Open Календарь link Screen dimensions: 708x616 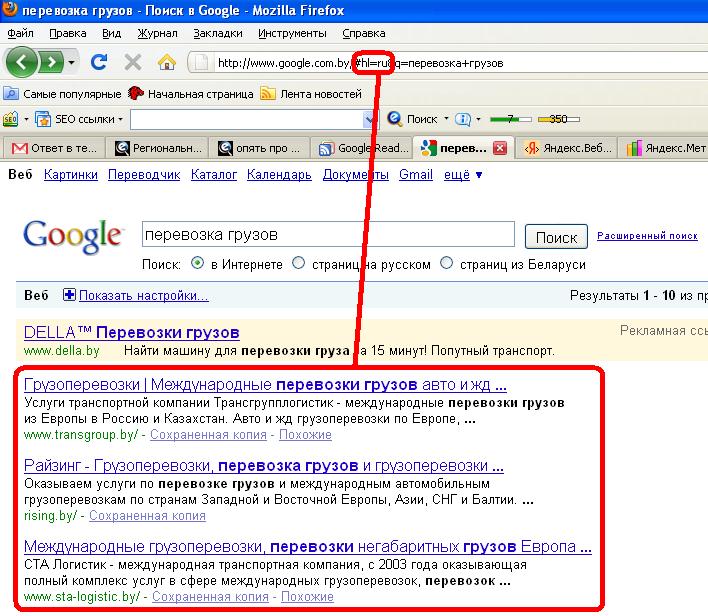tap(279, 174)
